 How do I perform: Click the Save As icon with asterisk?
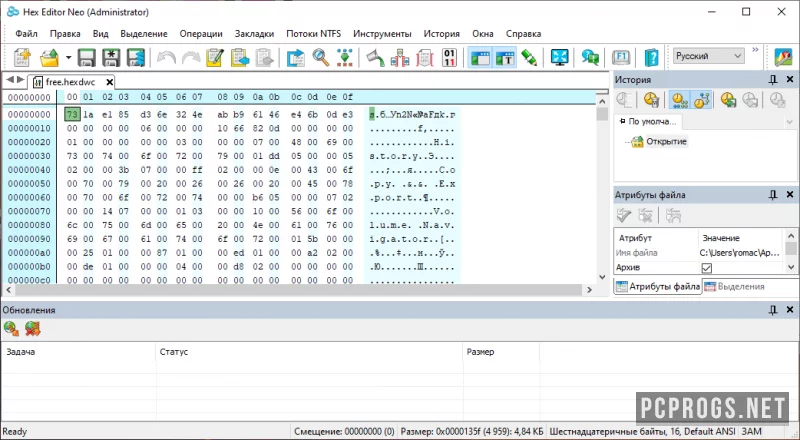tap(111, 57)
